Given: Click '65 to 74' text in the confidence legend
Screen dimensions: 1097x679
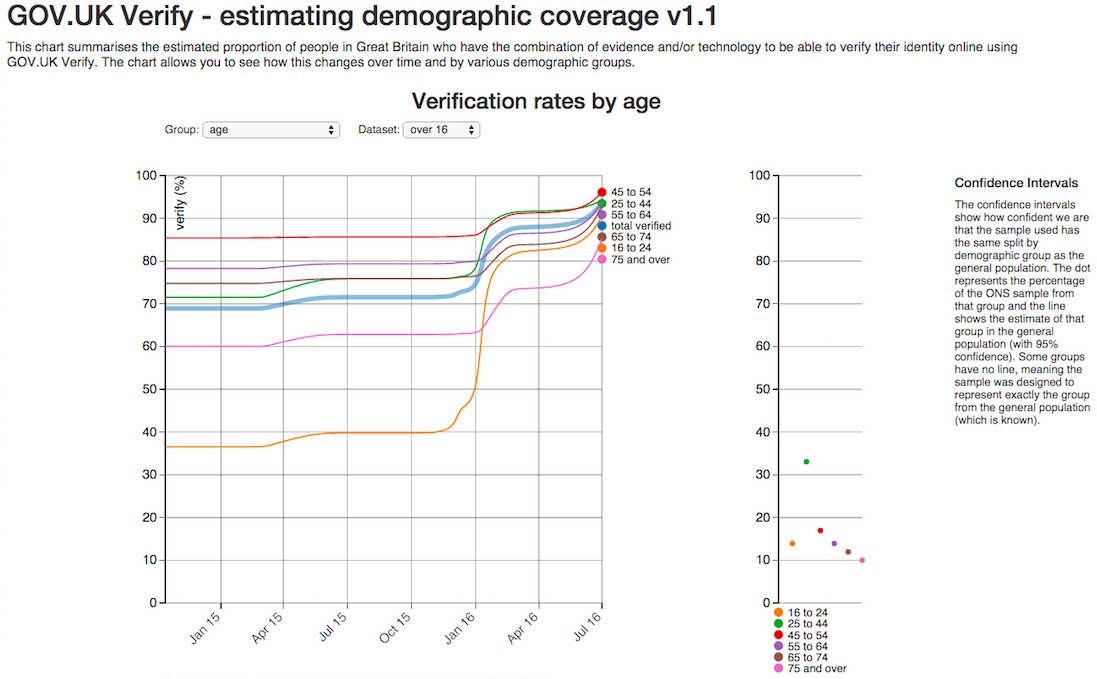Looking at the screenshot, I should (808, 657).
